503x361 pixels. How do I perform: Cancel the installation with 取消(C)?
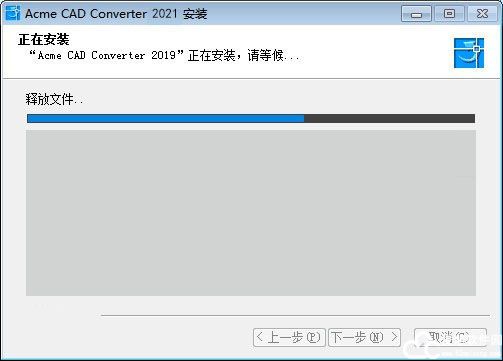click(x=450, y=337)
